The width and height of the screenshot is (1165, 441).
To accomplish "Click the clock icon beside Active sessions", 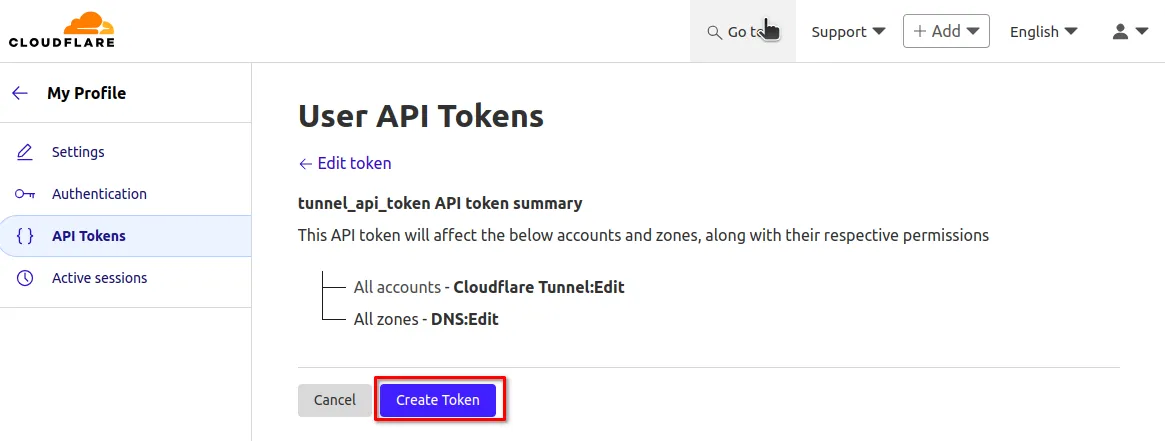I will point(25,278).
